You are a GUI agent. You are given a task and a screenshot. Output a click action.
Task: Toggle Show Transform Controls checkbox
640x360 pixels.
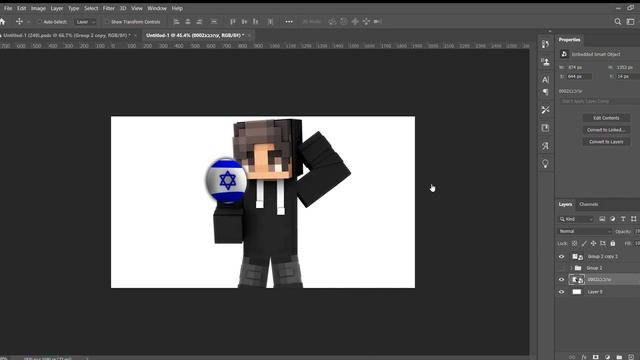(107, 22)
